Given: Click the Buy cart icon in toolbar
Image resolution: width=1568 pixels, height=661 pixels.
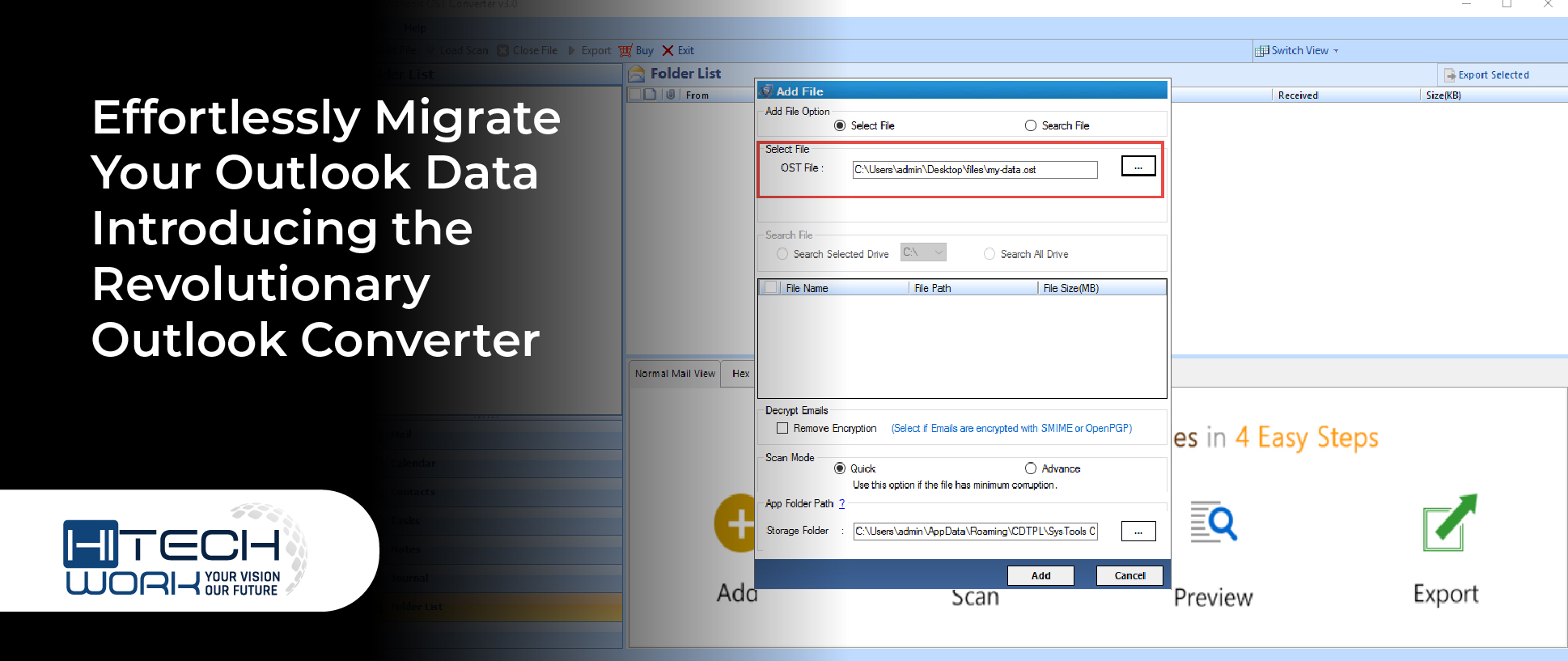Looking at the screenshot, I should point(625,50).
